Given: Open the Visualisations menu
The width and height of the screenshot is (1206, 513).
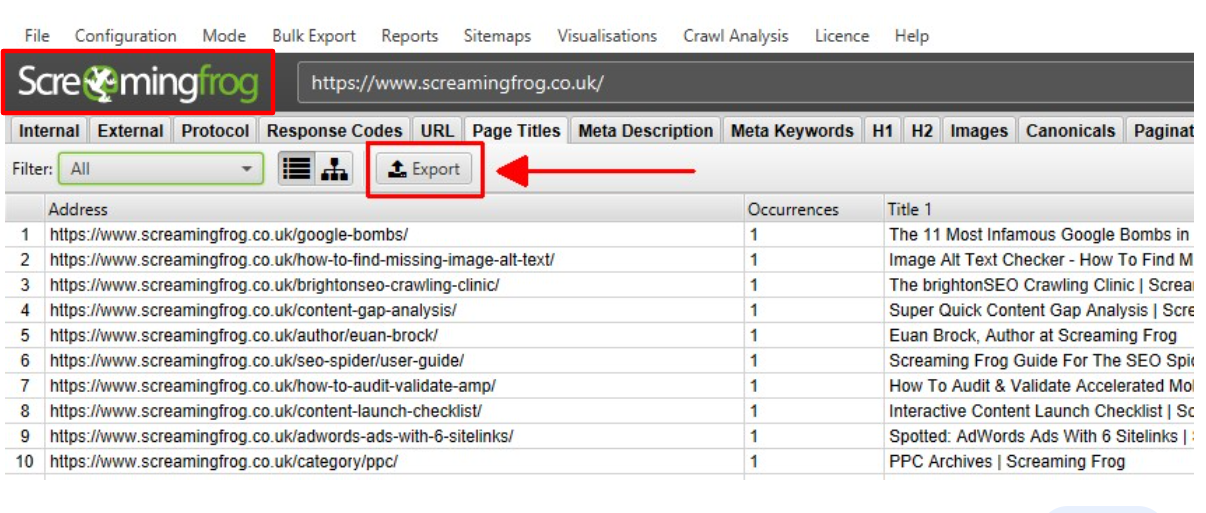Looking at the screenshot, I should pyautogui.click(x=607, y=36).
